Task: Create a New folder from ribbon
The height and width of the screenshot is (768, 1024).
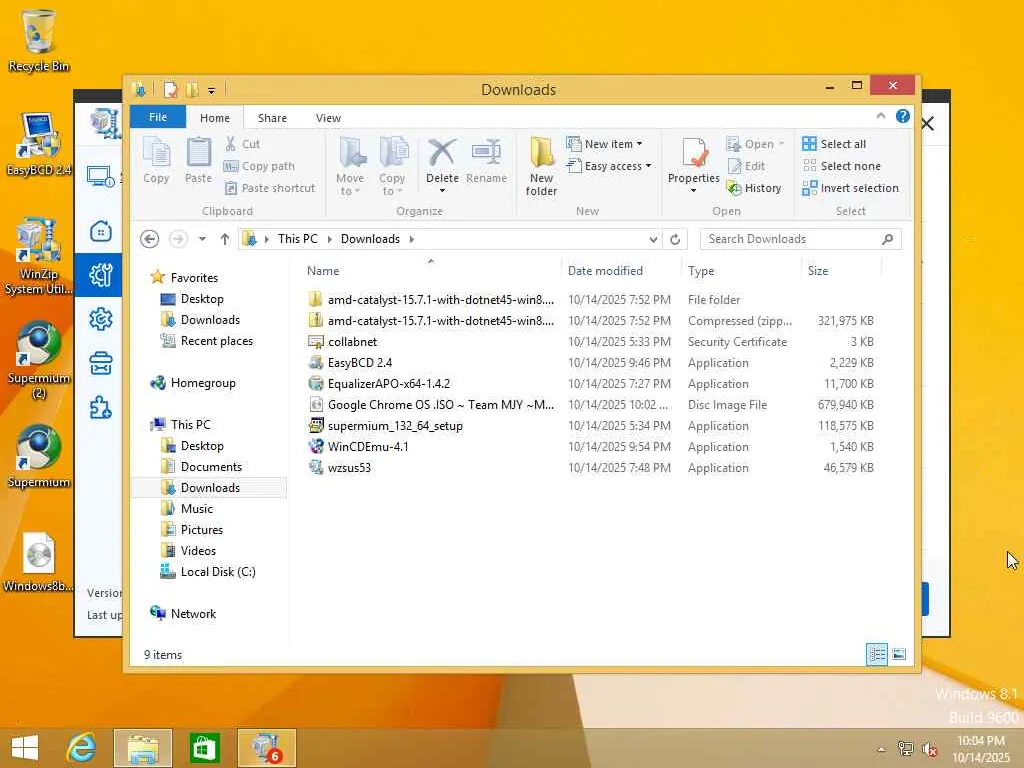Action: click(x=541, y=167)
